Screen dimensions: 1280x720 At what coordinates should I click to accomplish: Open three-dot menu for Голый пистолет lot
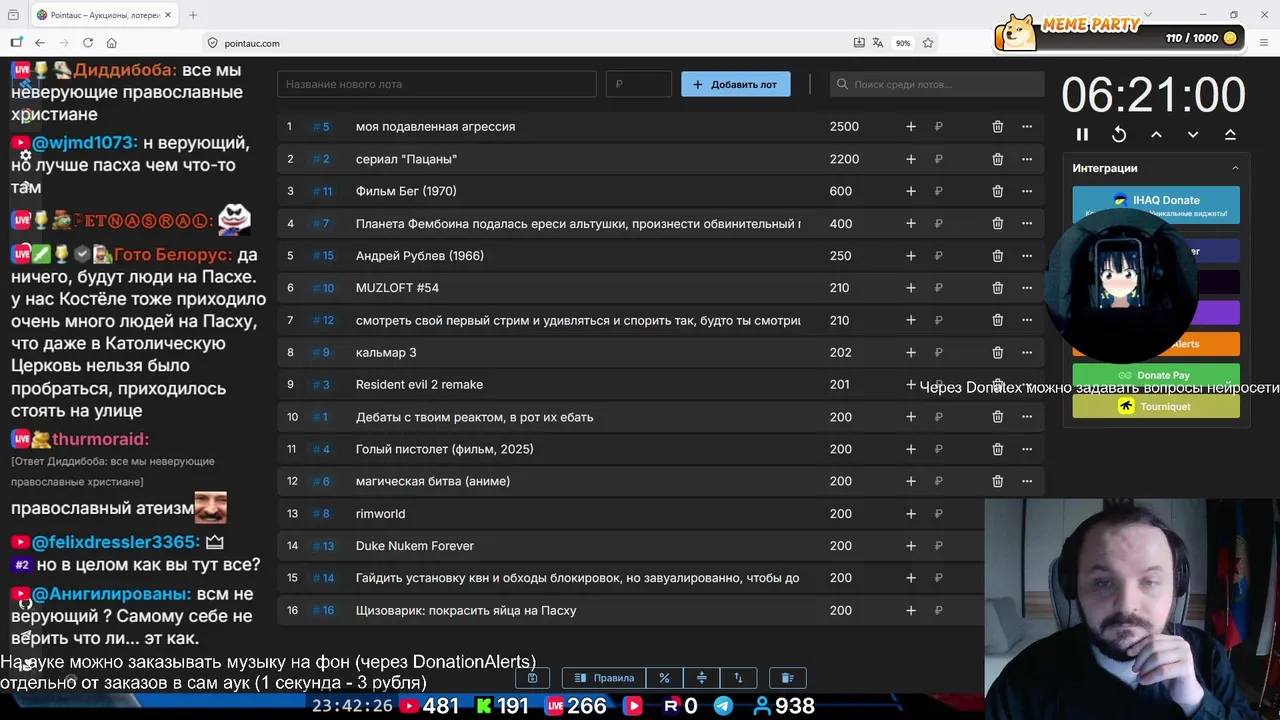tap(1026, 449)
